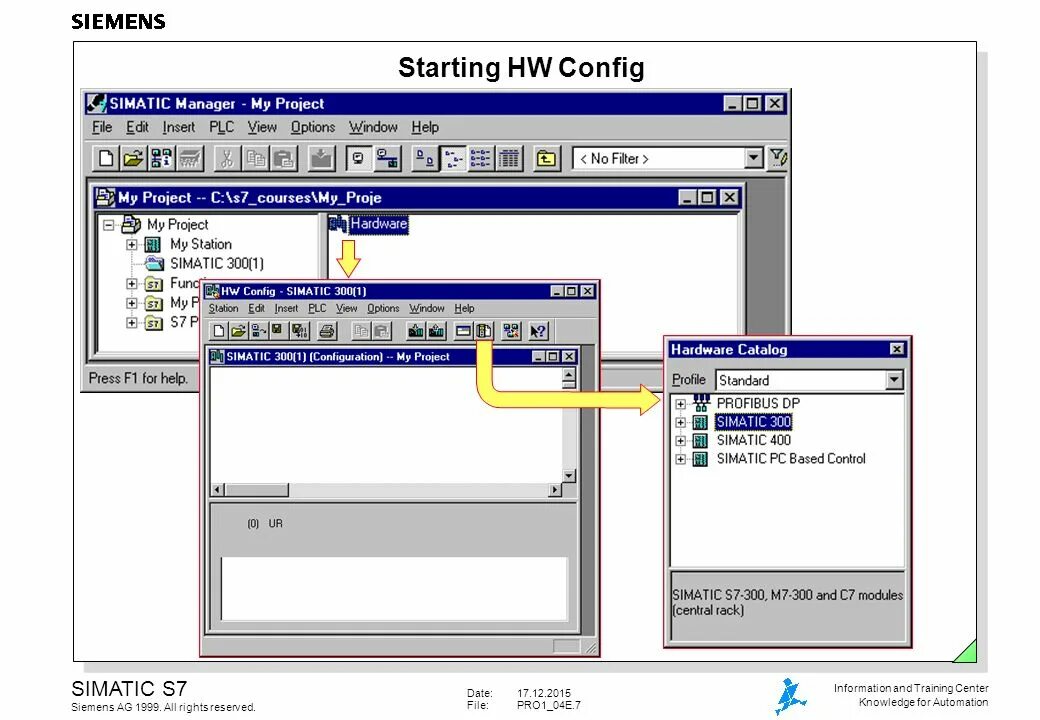Open the View menu in HW Config
The image size is (1040, 720).
tap(346, 308)
